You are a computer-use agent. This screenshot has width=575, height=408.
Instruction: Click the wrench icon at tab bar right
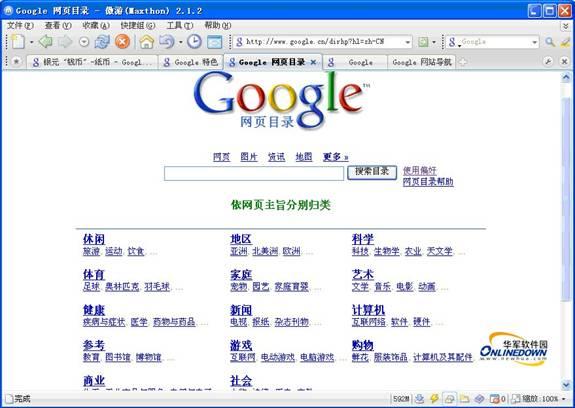pyautogui.click(x=548, y=62)
